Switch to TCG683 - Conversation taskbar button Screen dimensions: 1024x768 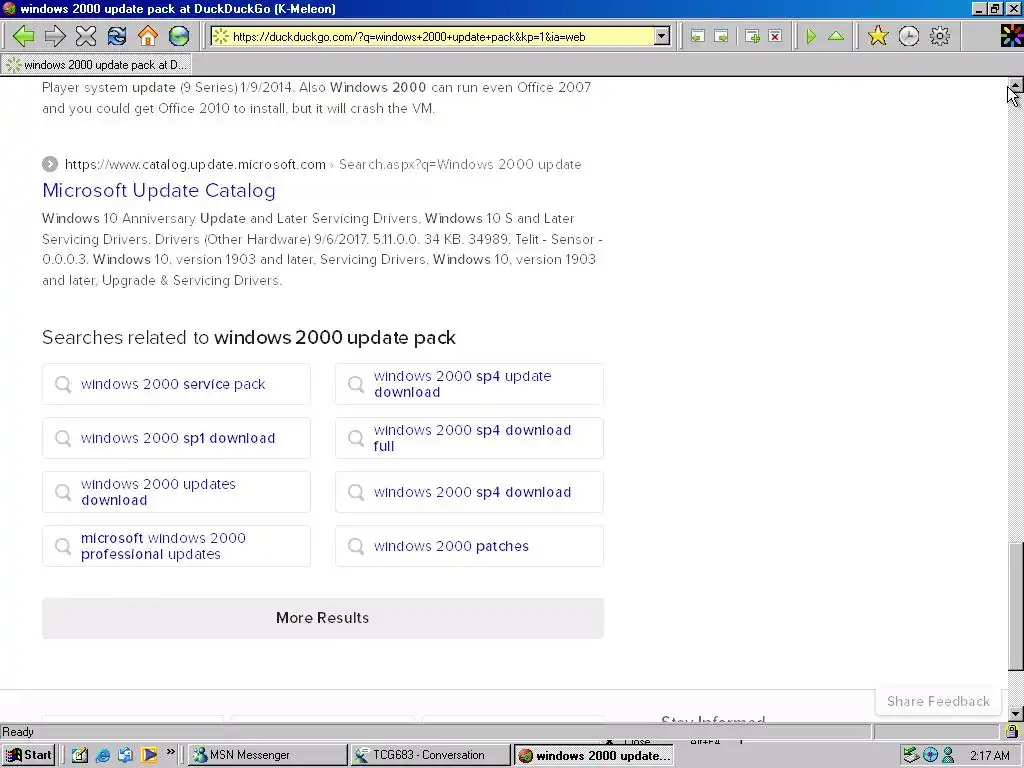point(430,755)
